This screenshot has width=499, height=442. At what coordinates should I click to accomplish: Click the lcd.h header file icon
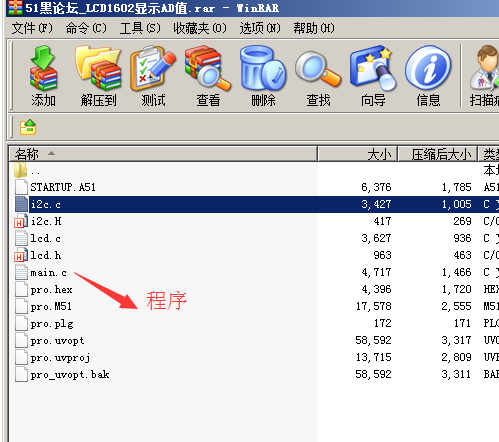pos(21,255)
